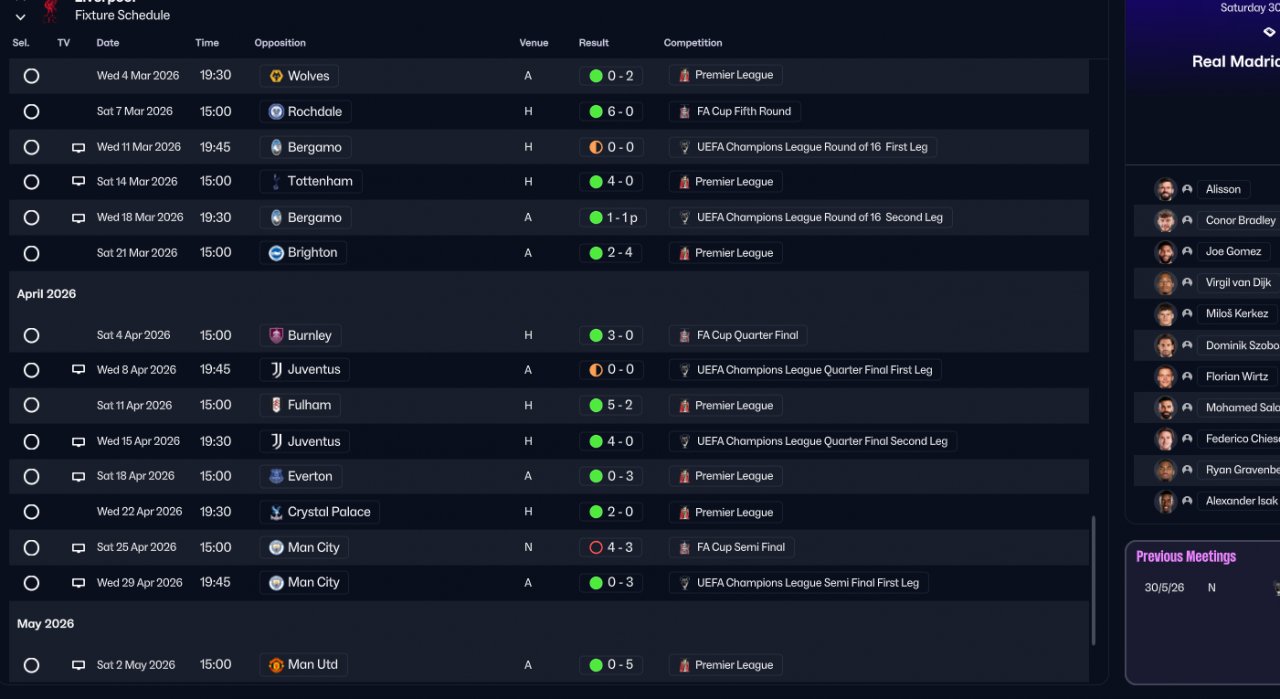This screenshot has width=1280, height=699.
Task: Expand the chevron beside Fixture Schedule
Action: point(20,17)
